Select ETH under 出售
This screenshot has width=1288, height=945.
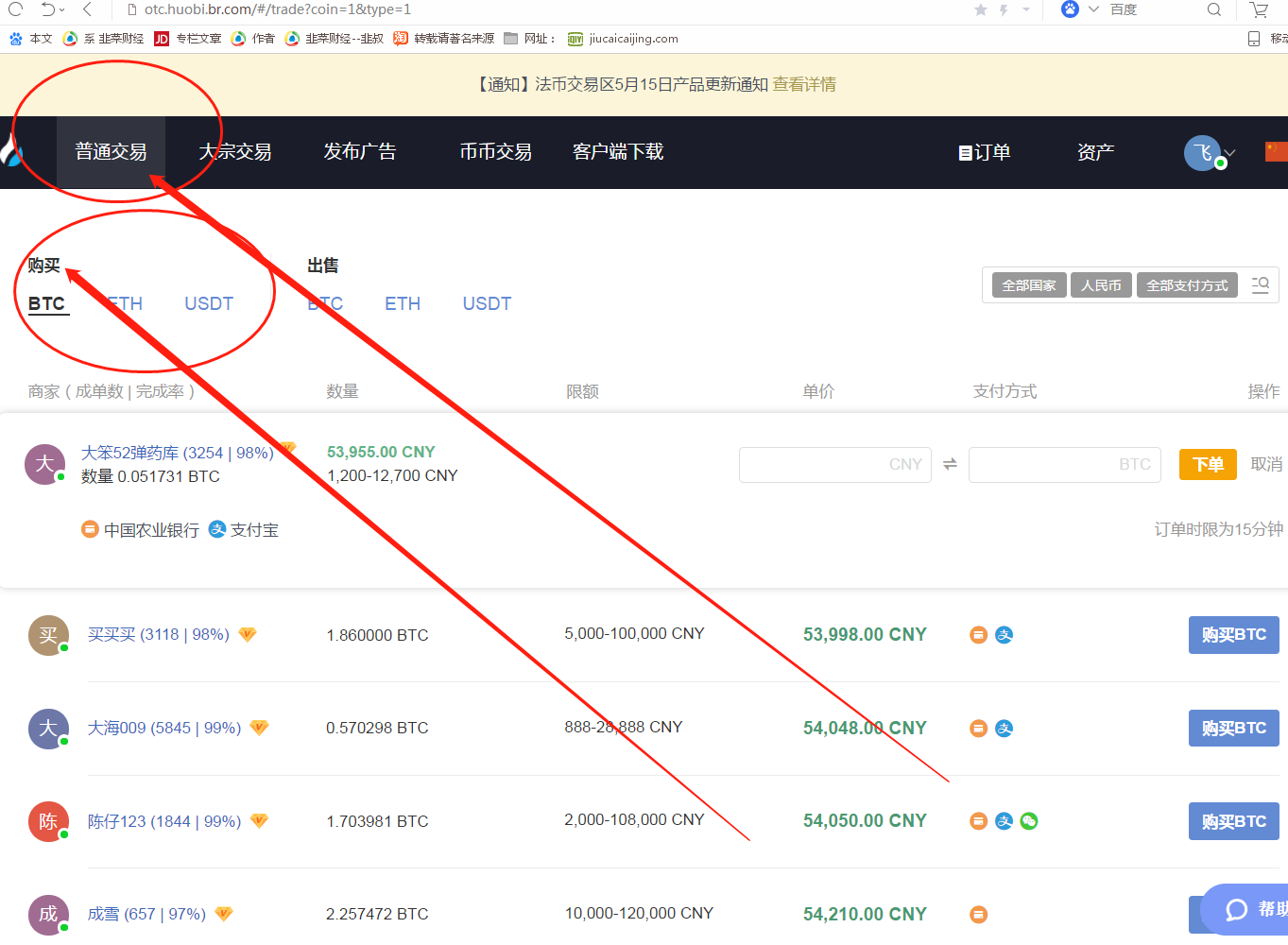(x=403, y=303)
